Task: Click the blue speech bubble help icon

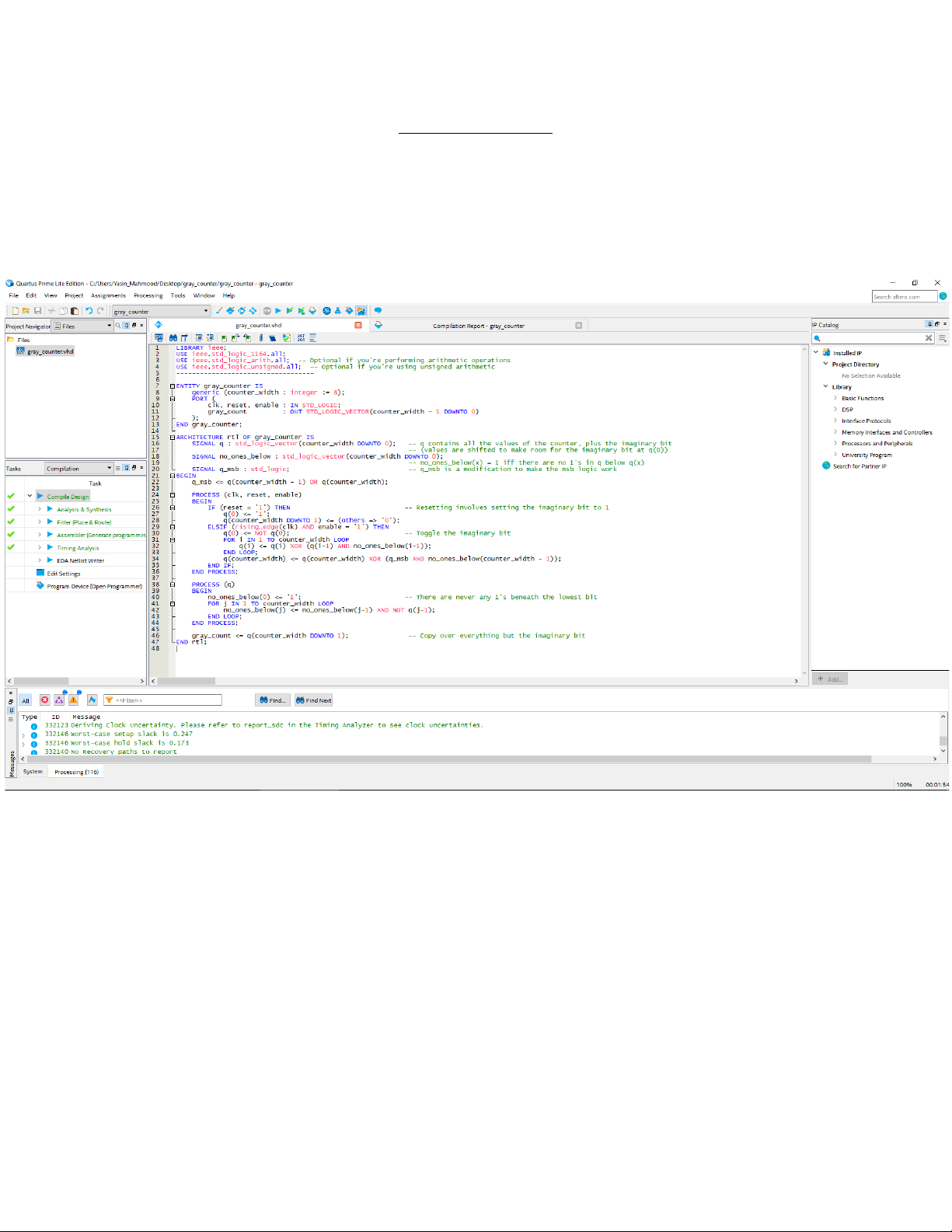Action: [378, 311]
